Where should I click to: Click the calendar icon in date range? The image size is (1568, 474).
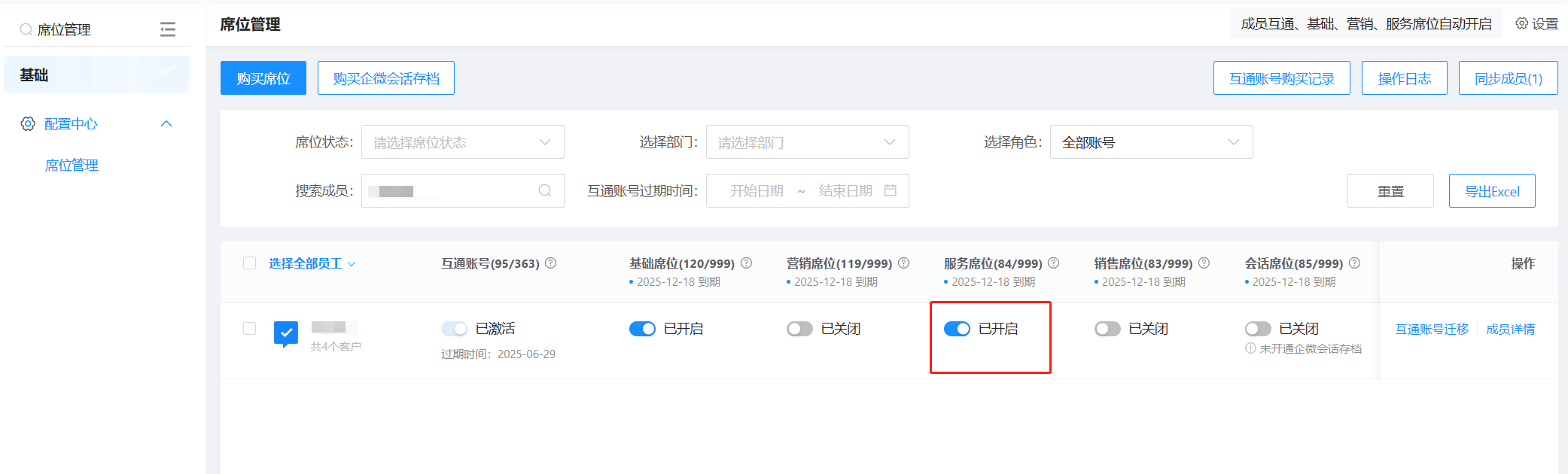click(x=891, y=191)
